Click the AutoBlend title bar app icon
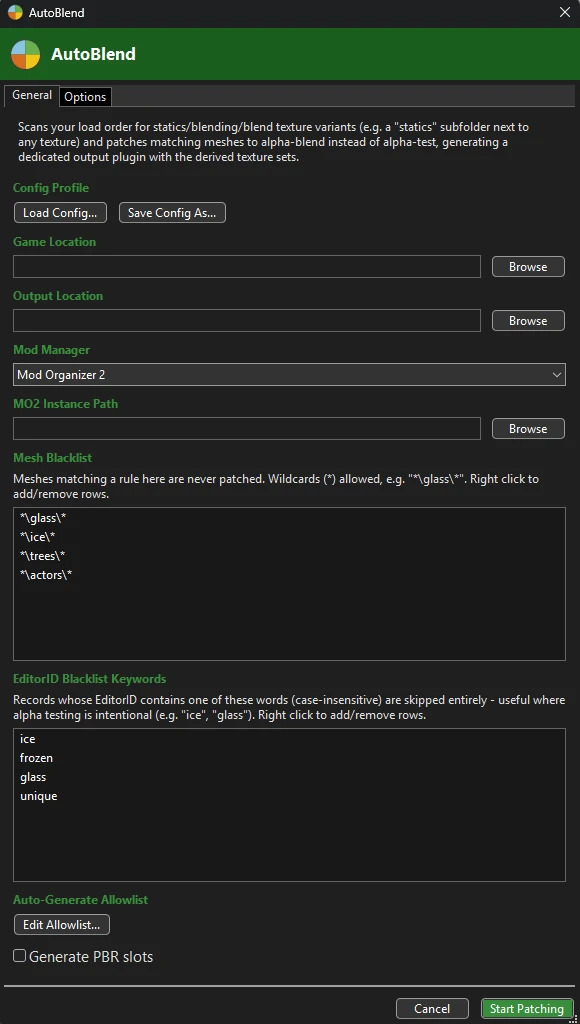 point(14,12)
